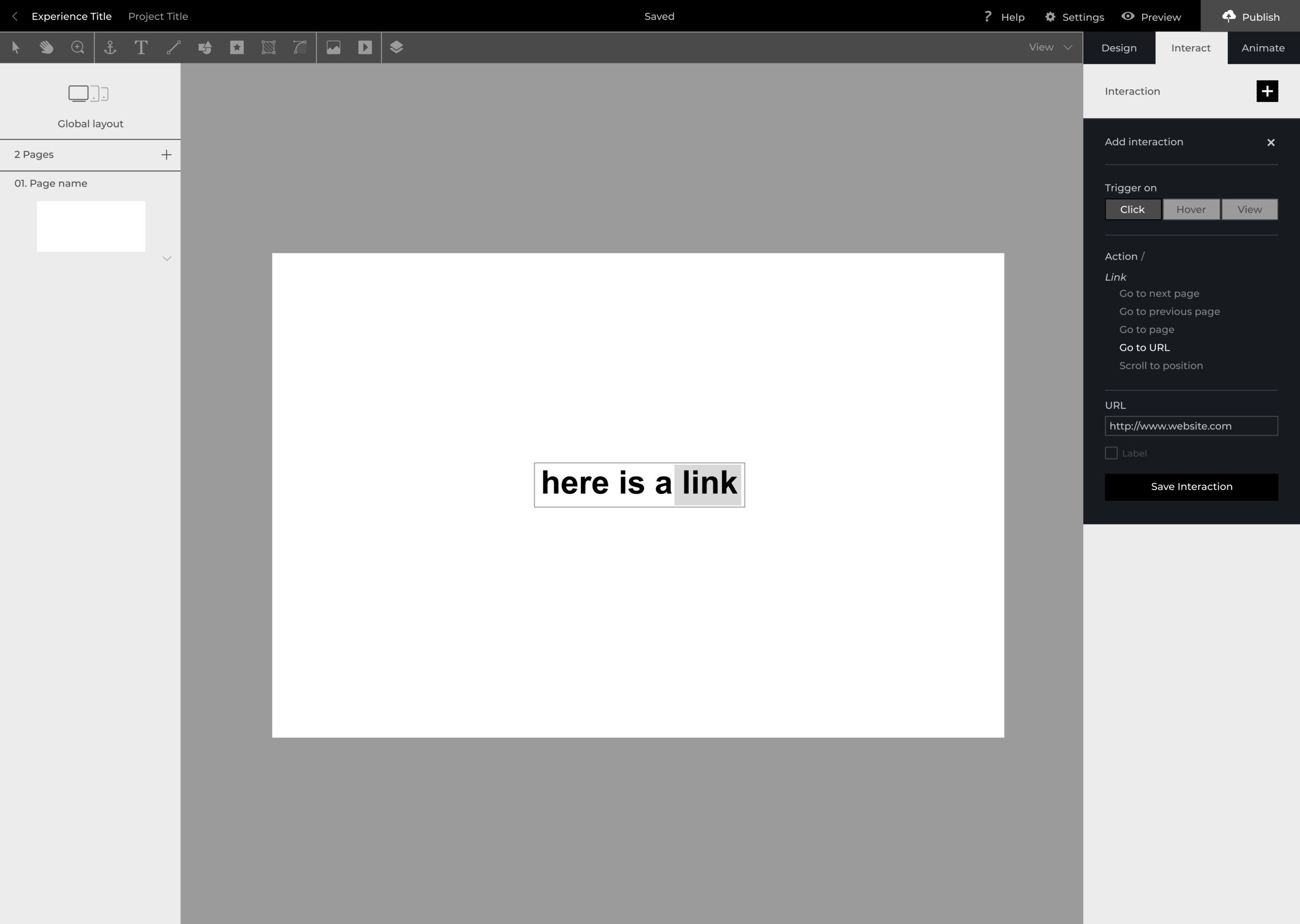Image resolution: width=1300 pixels, height=924 pixels.
Task: Set trigger to Hover
Action: (x=1191, y=209)
